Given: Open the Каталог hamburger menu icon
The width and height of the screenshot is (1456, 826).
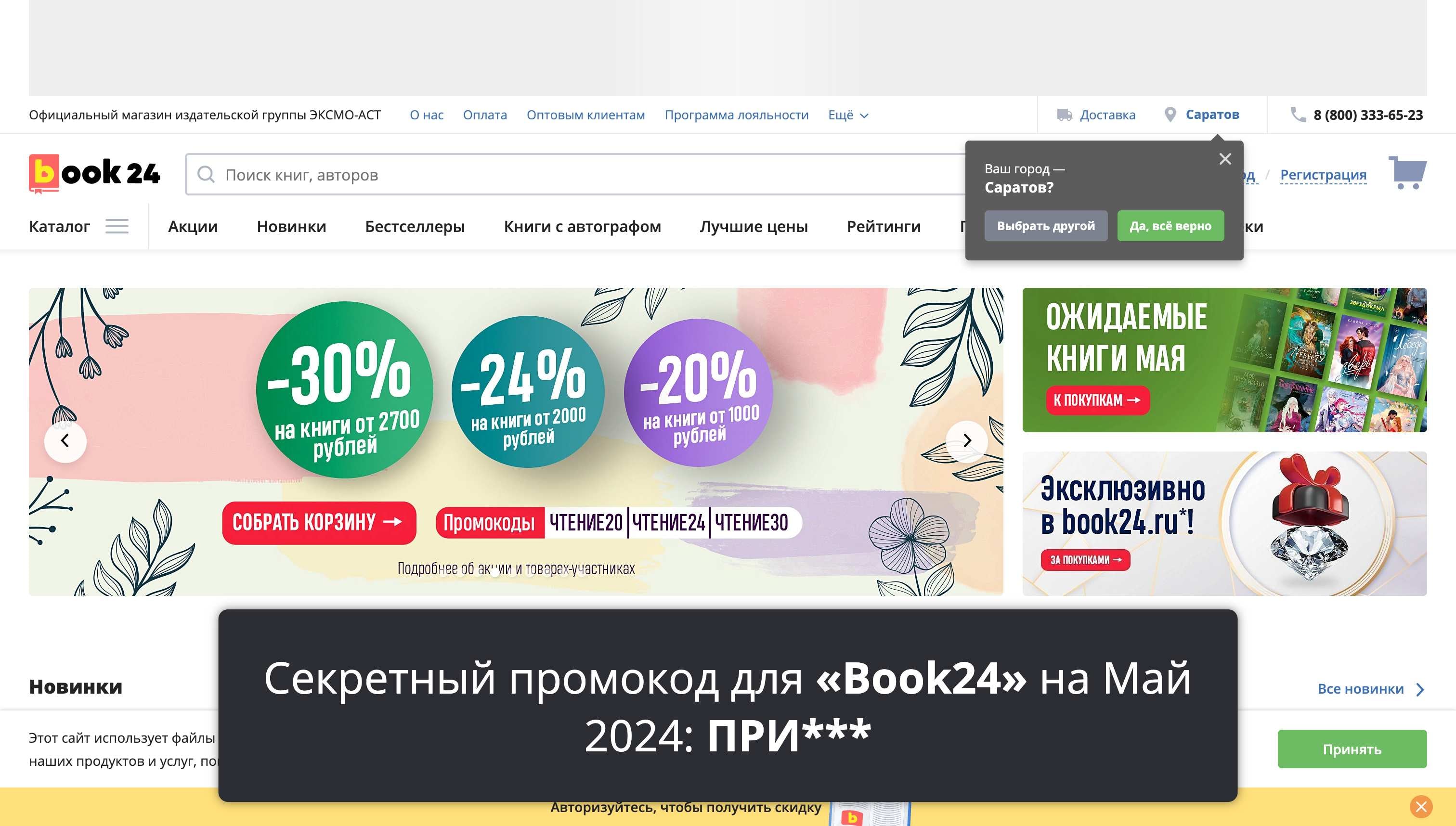Looking at the screenshot, I should pyautogui.click(x=117, y=226).
